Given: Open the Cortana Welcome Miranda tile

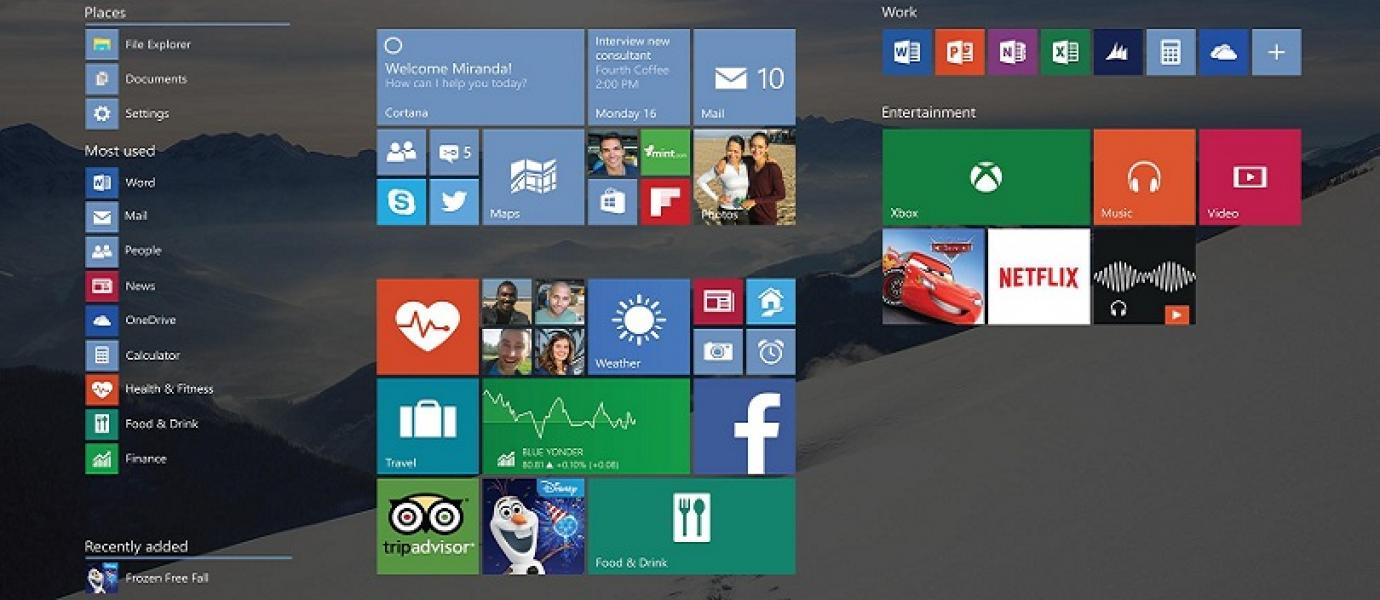Looking at the screenshot, I should [480, 77].
